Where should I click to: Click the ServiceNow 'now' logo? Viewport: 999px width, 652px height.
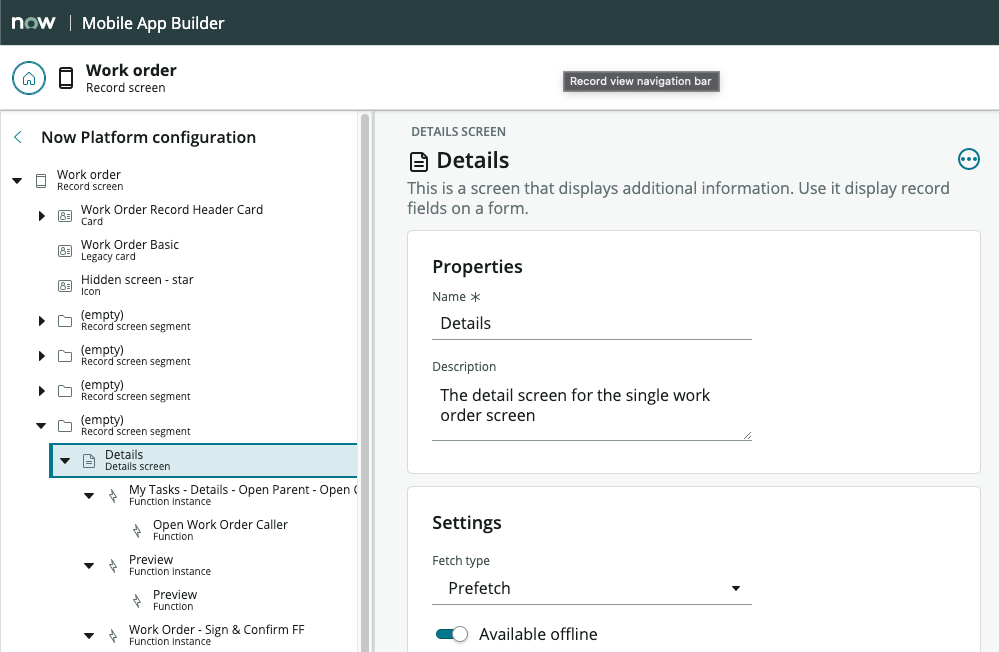(x=33, y=23)
